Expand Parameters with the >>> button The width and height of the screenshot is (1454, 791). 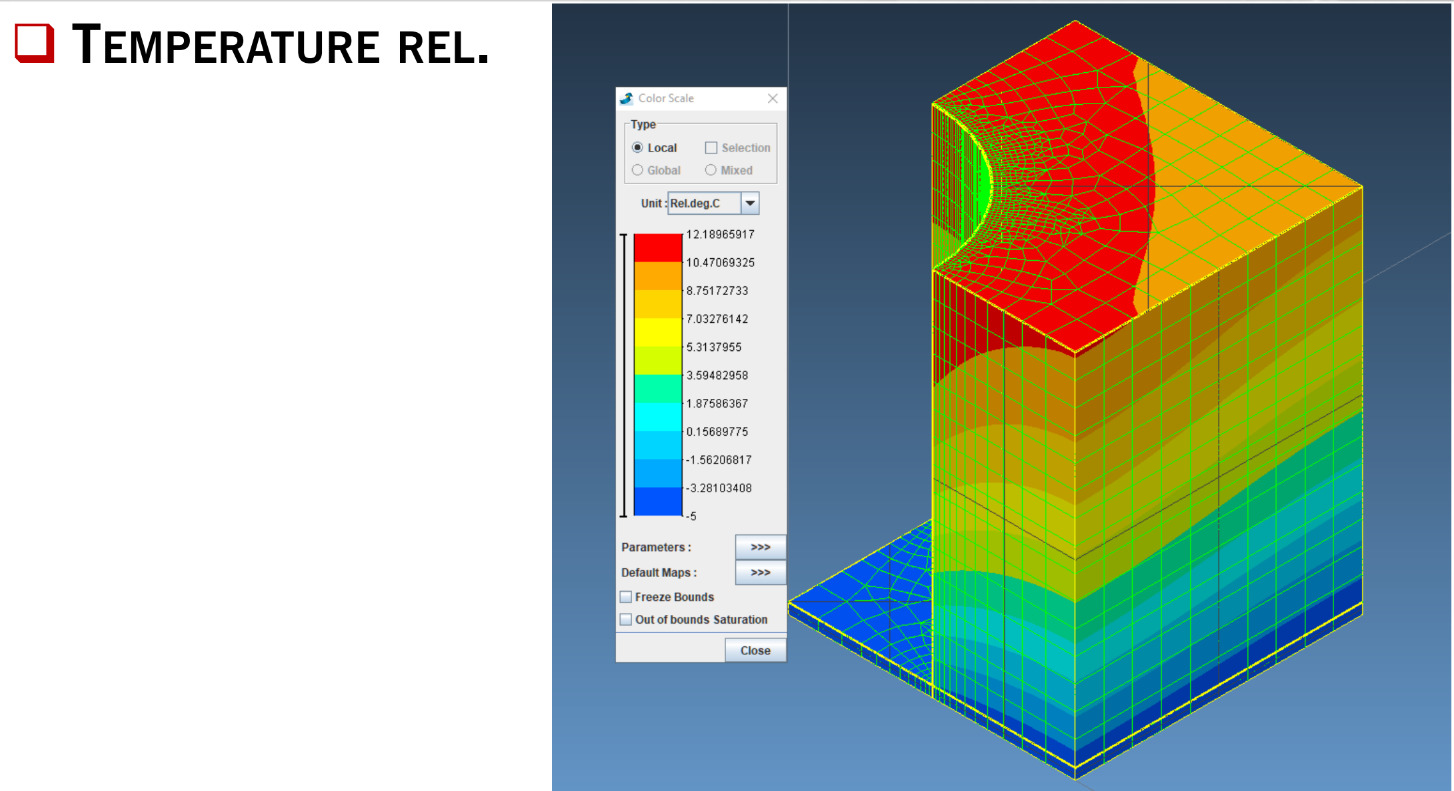click(760, 547)
